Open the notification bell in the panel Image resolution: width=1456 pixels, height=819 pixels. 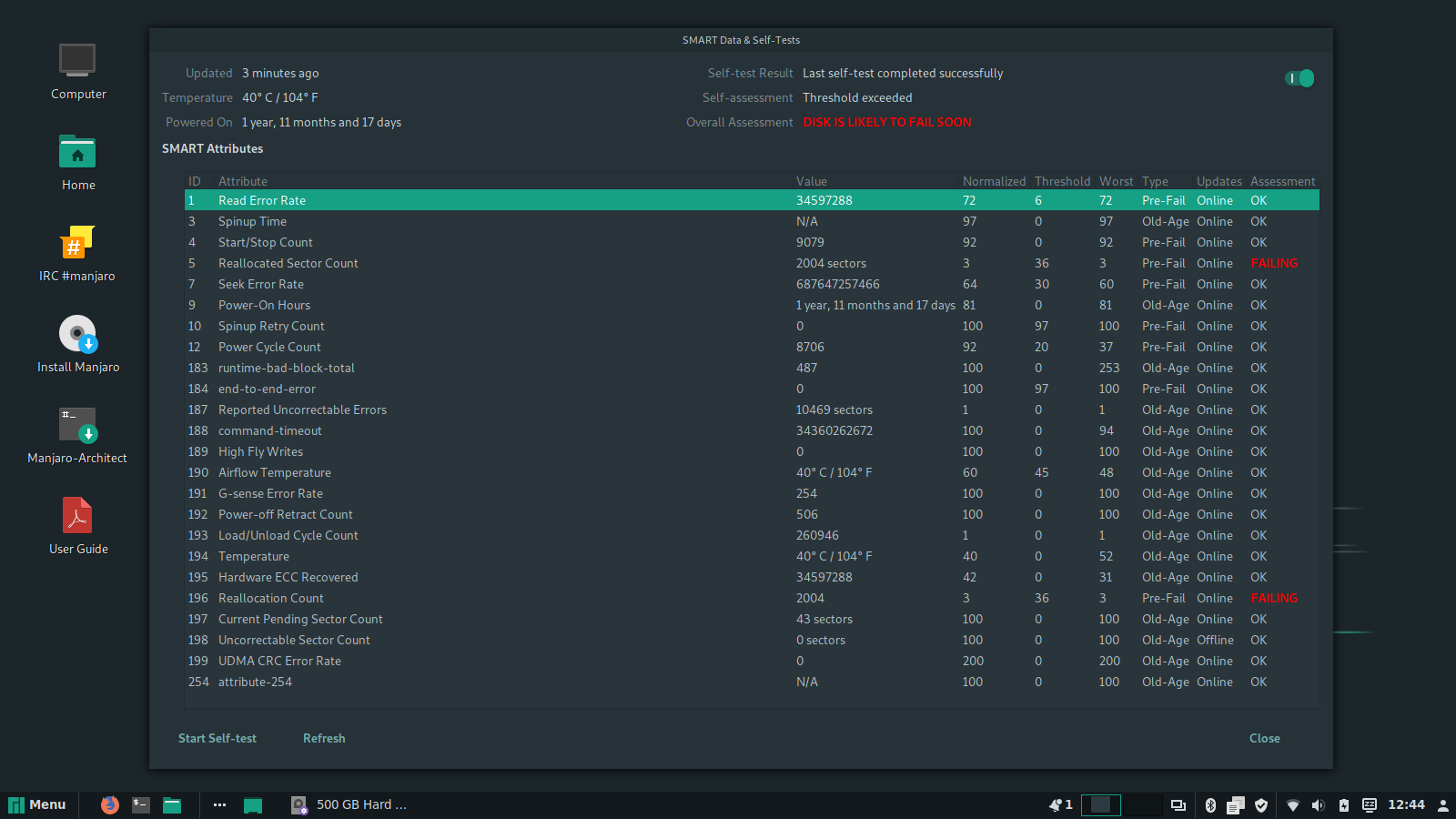pos(1060,804)
